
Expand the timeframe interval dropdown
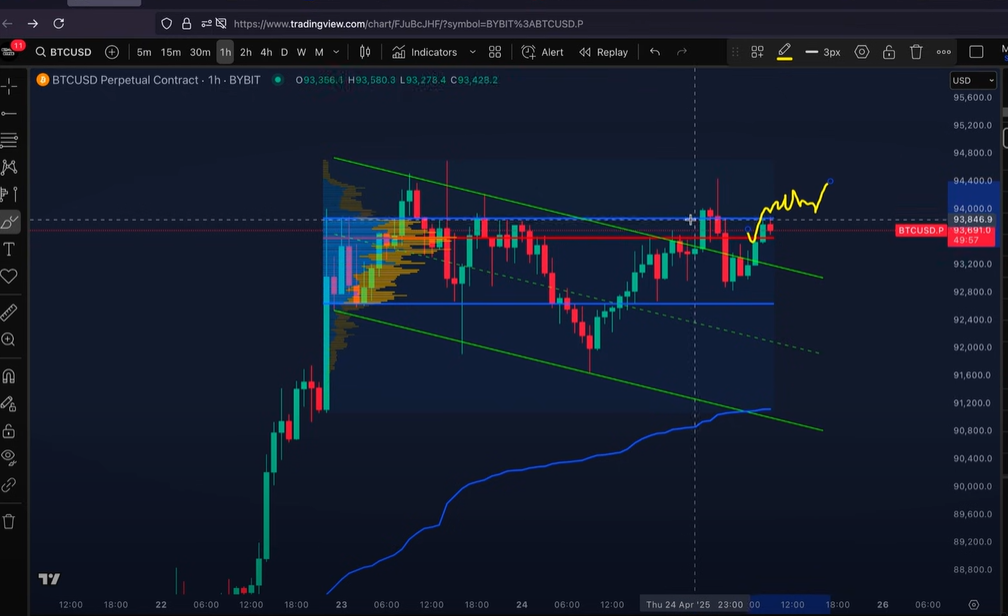(x=336, y=52)
